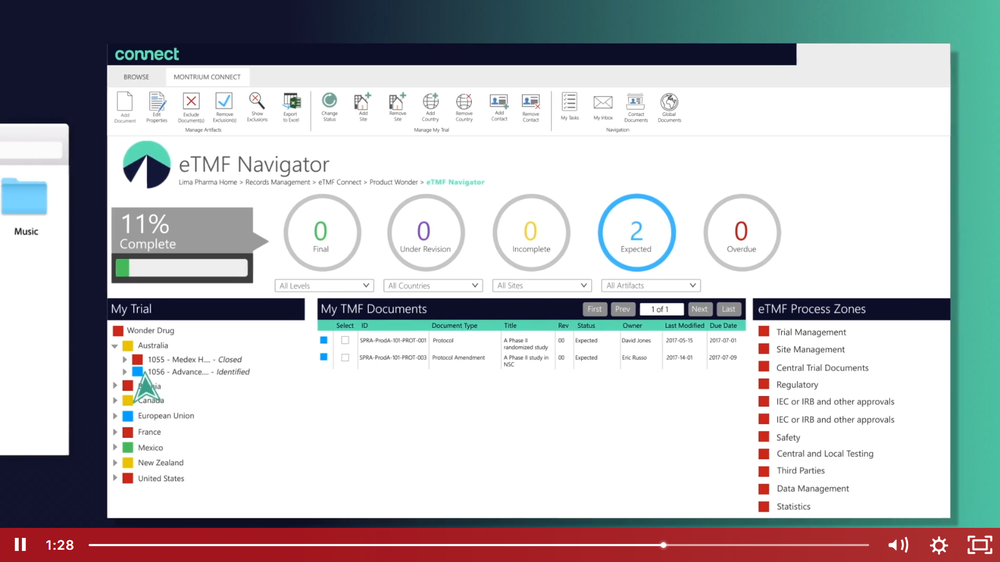Expand the New Zealand tree node

point(115,462)
